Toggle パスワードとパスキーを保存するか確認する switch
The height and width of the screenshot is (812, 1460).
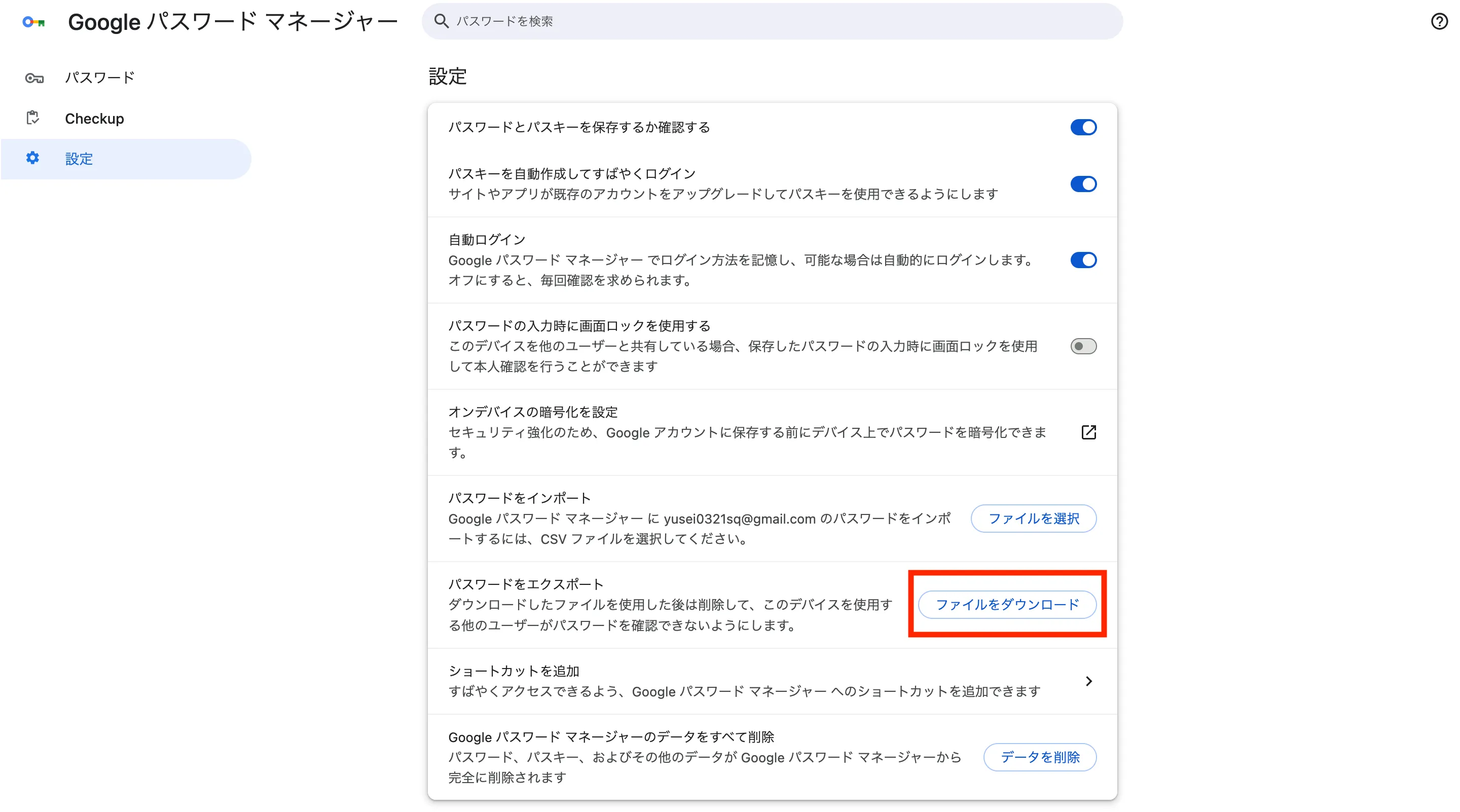pyautogui.click(x=1083, y=127)
